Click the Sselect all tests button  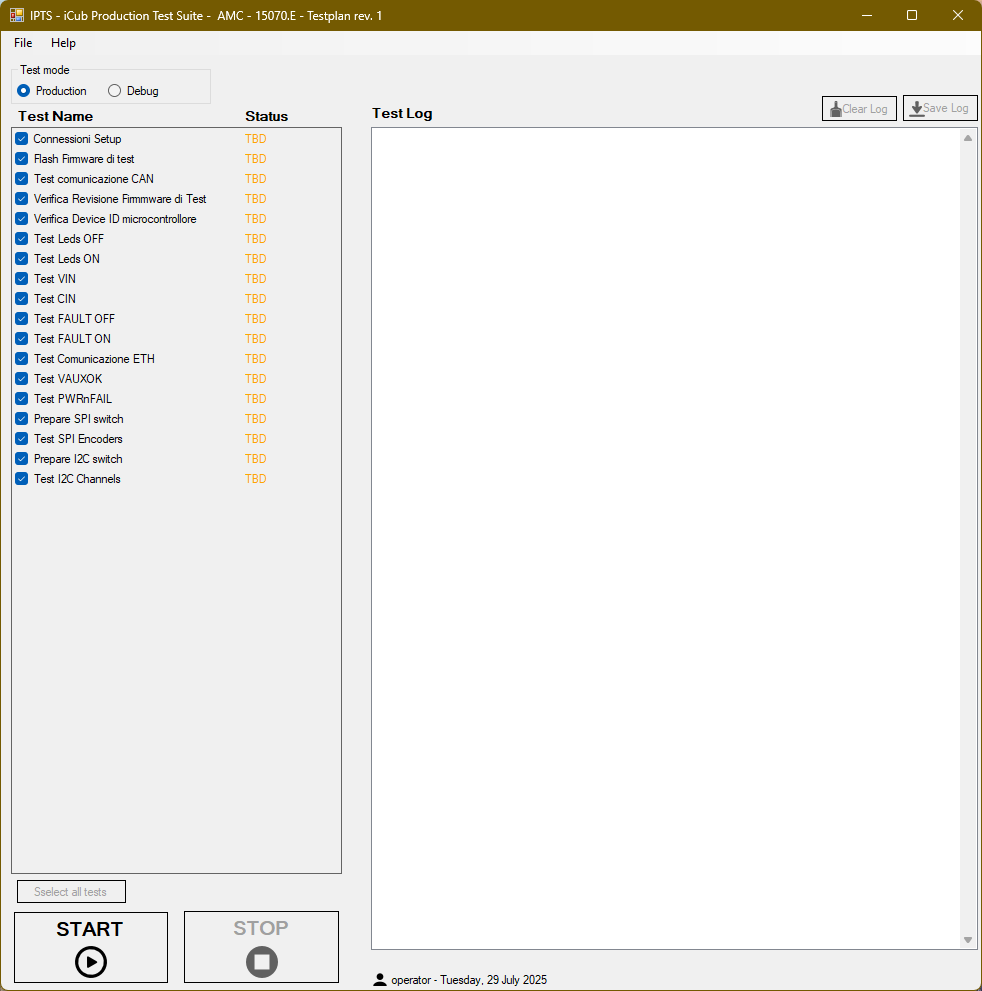(71, 892)
